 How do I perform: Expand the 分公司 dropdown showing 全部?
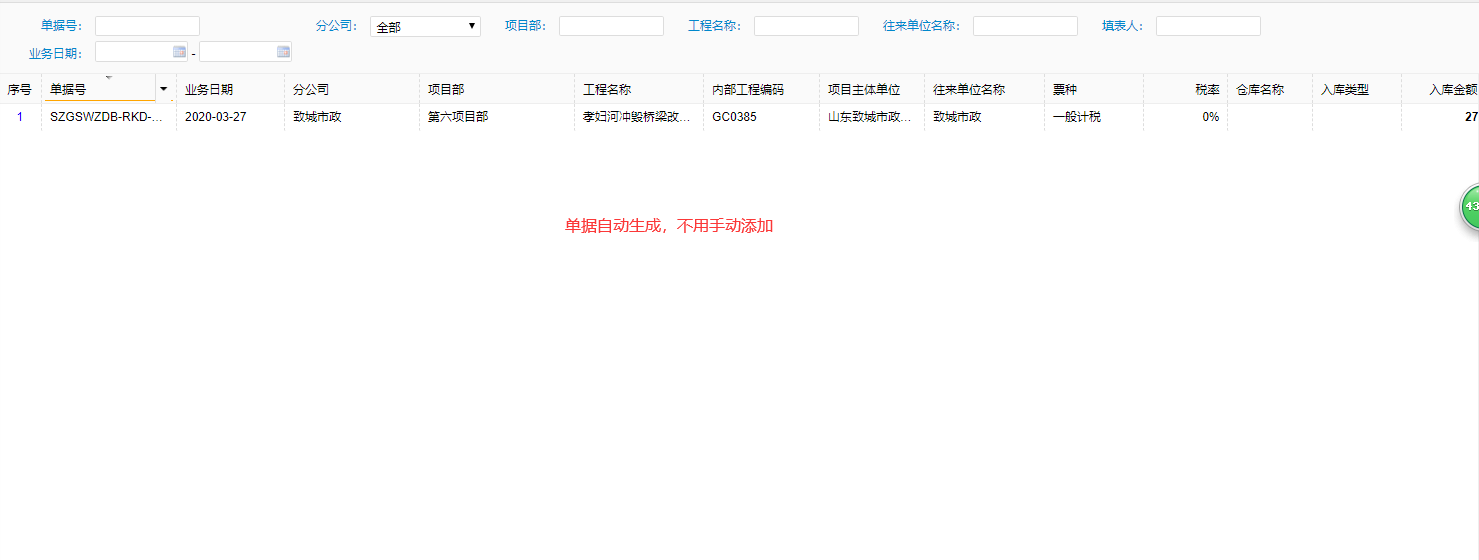(425, 27)
